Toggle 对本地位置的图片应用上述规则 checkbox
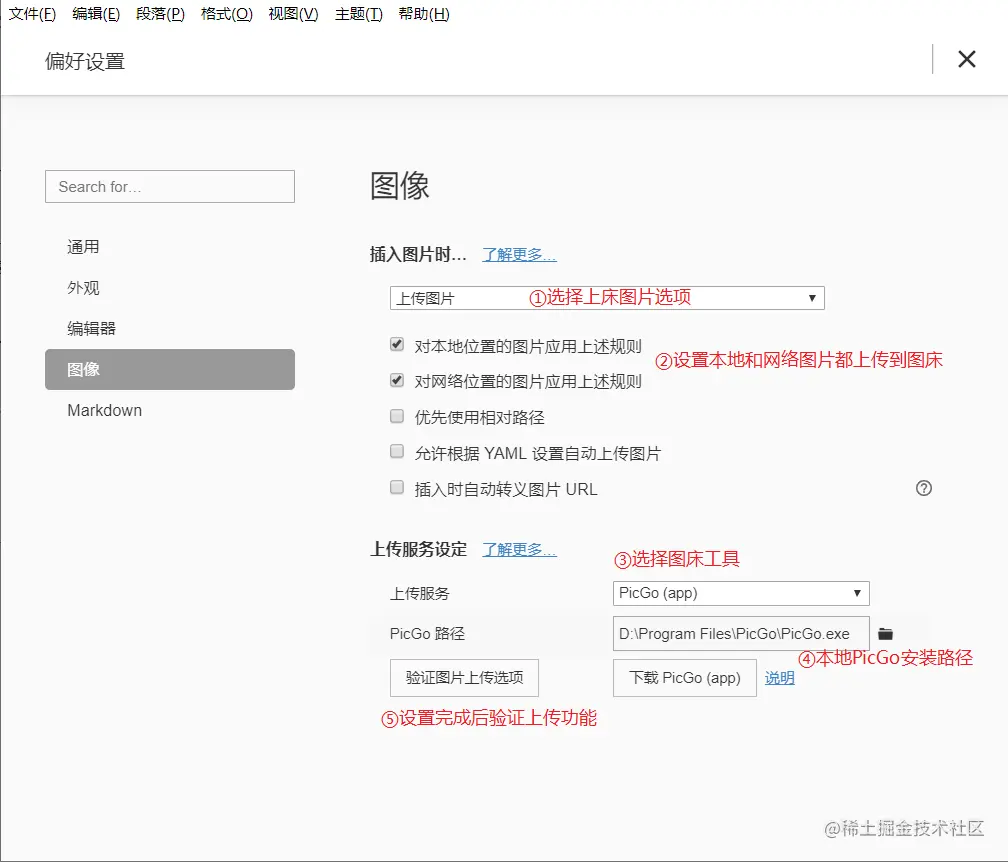Image resolution: width=1008 pixels, height=862 pixels. [397, 345]
